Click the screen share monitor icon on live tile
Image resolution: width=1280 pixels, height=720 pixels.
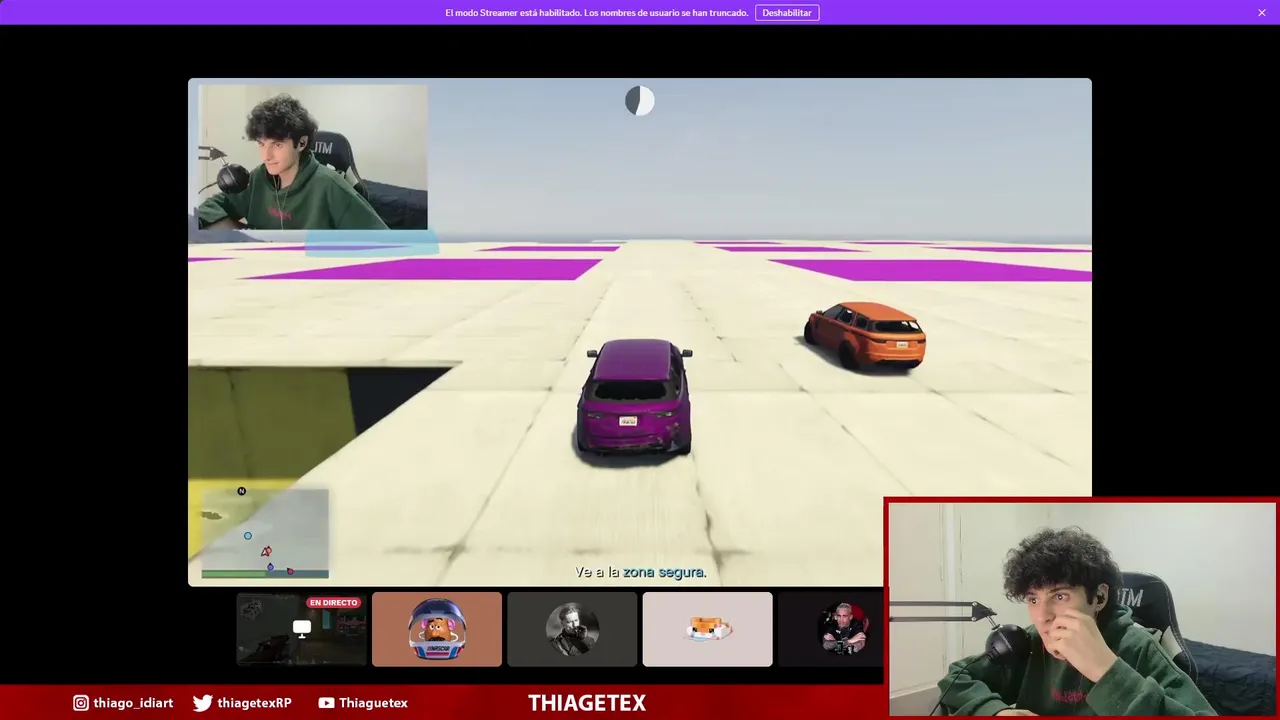click(301, 628)
